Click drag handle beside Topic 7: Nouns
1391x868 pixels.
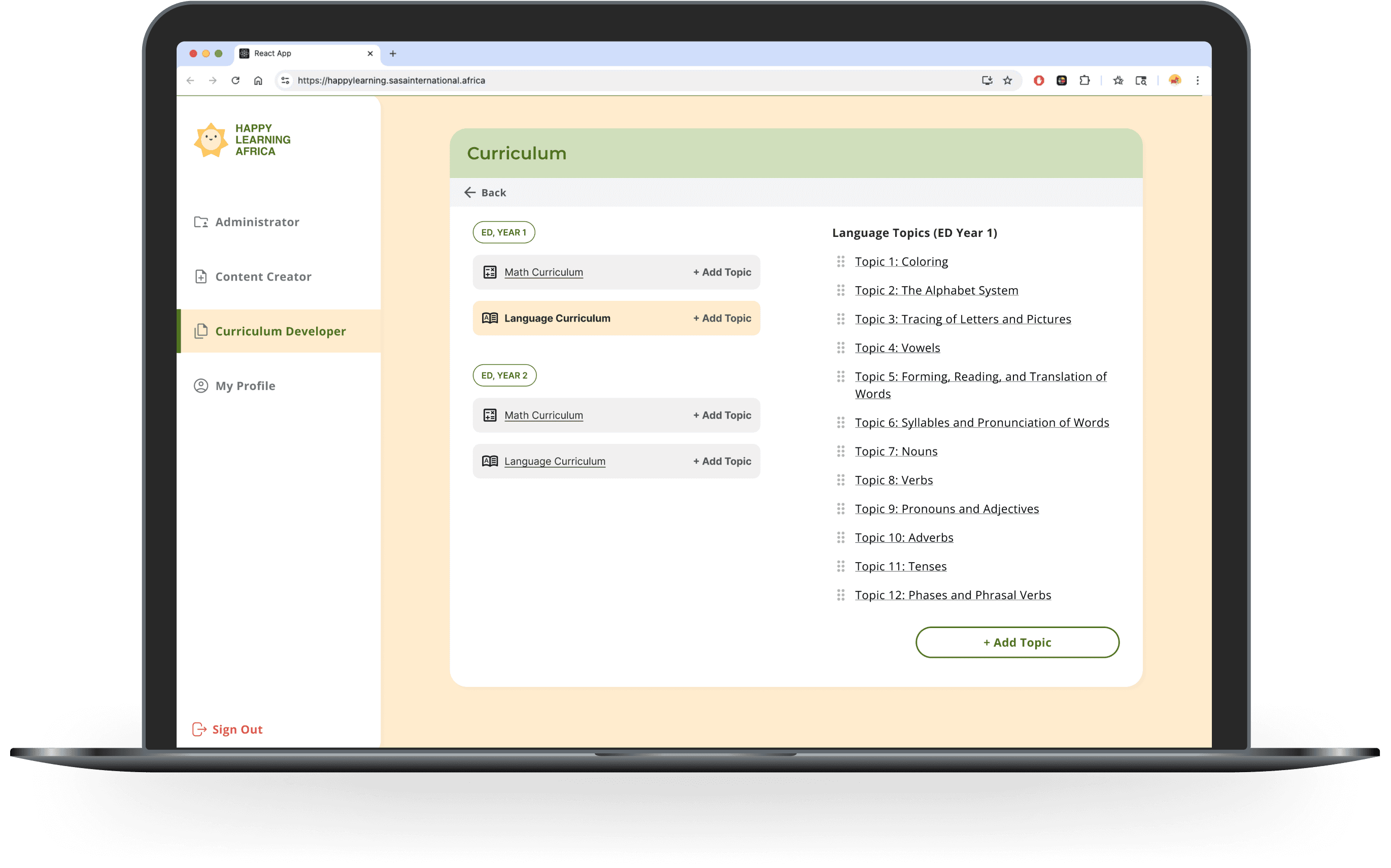pyautogui.click(x=840, y=451)
